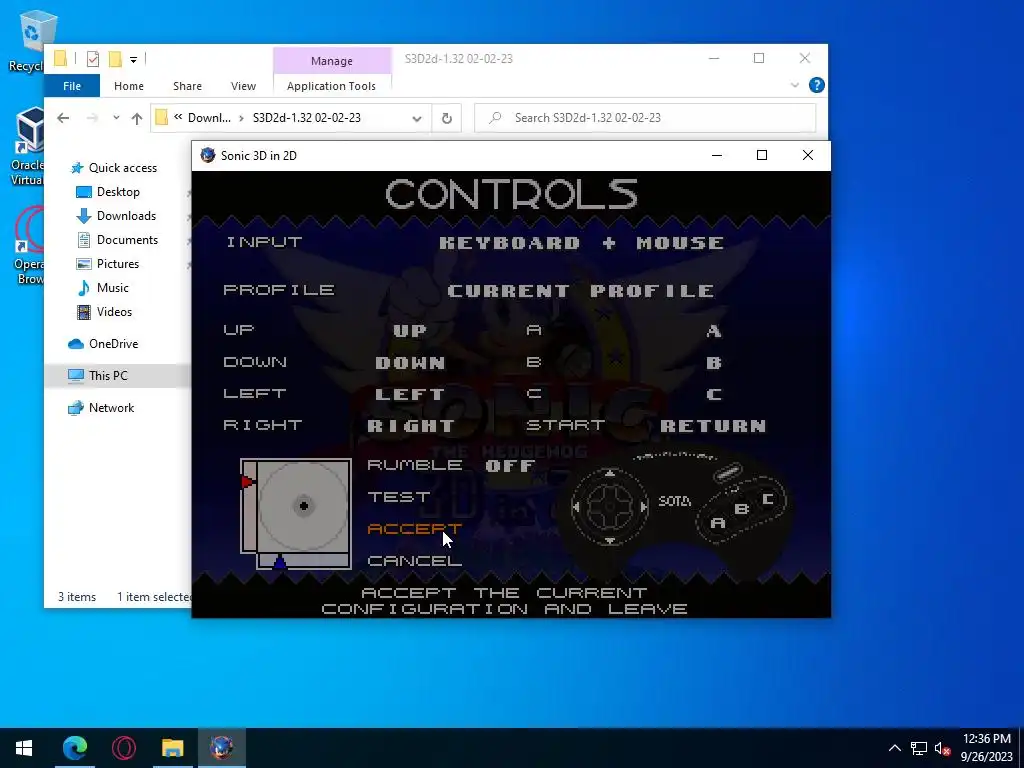
Task: Select This PC in navigation pane
Action: pos(118,376)
